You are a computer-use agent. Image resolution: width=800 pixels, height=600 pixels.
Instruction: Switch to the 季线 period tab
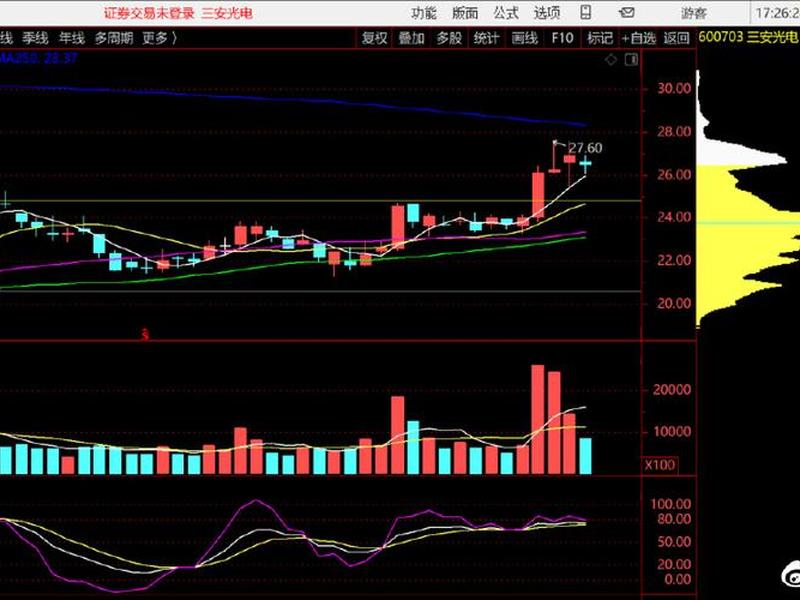coord(35,38)
